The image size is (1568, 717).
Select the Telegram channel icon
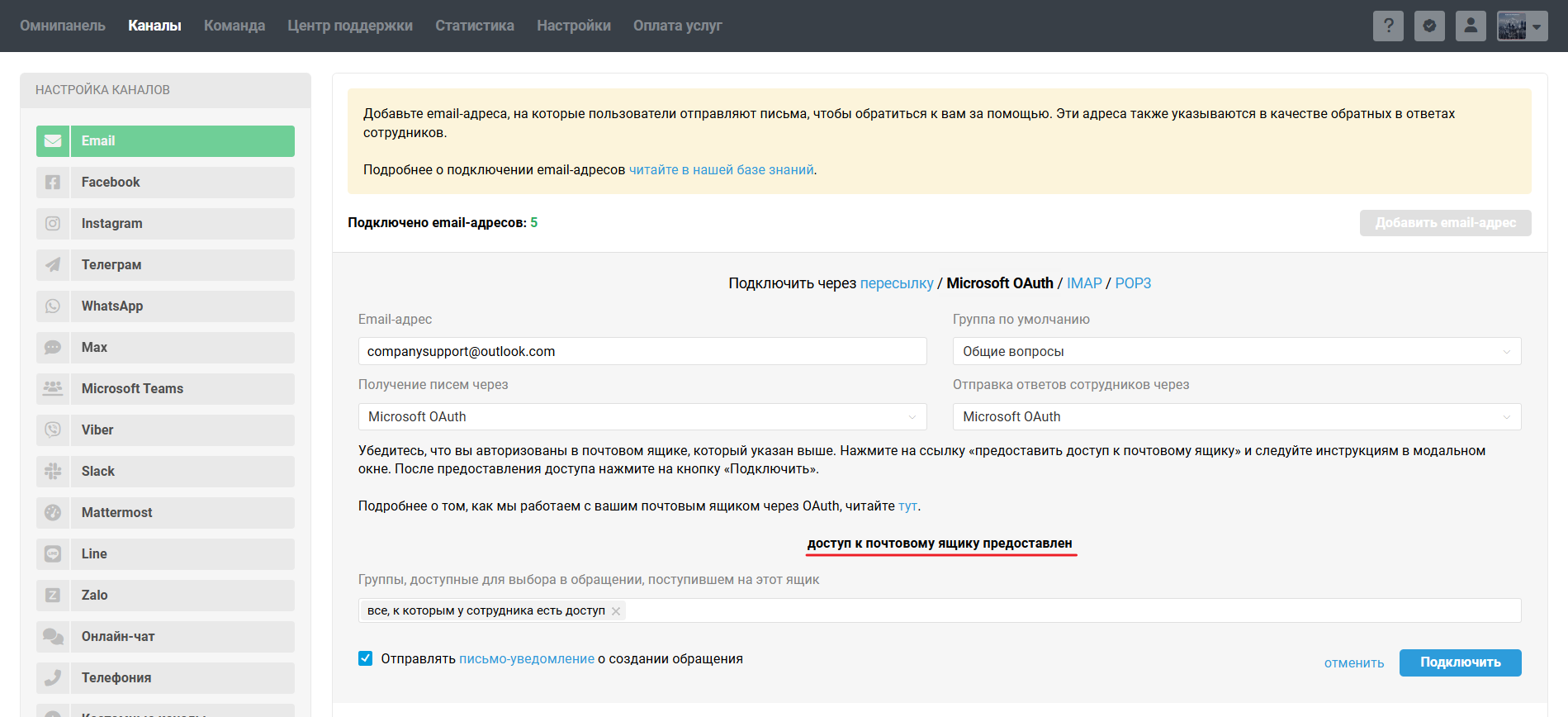[53, 265]
